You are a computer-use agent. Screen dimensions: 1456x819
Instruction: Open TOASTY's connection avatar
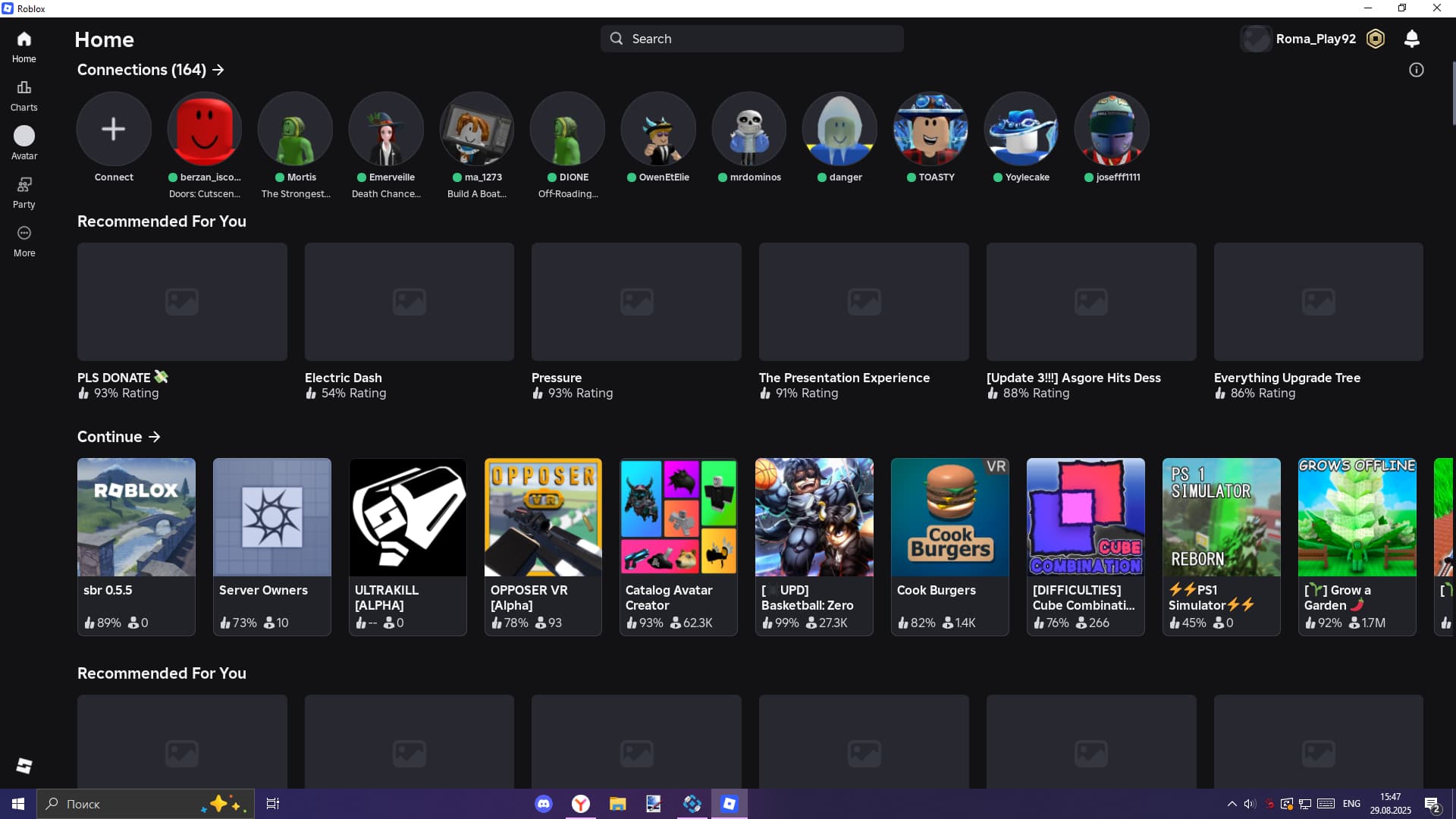click(930, 129)
